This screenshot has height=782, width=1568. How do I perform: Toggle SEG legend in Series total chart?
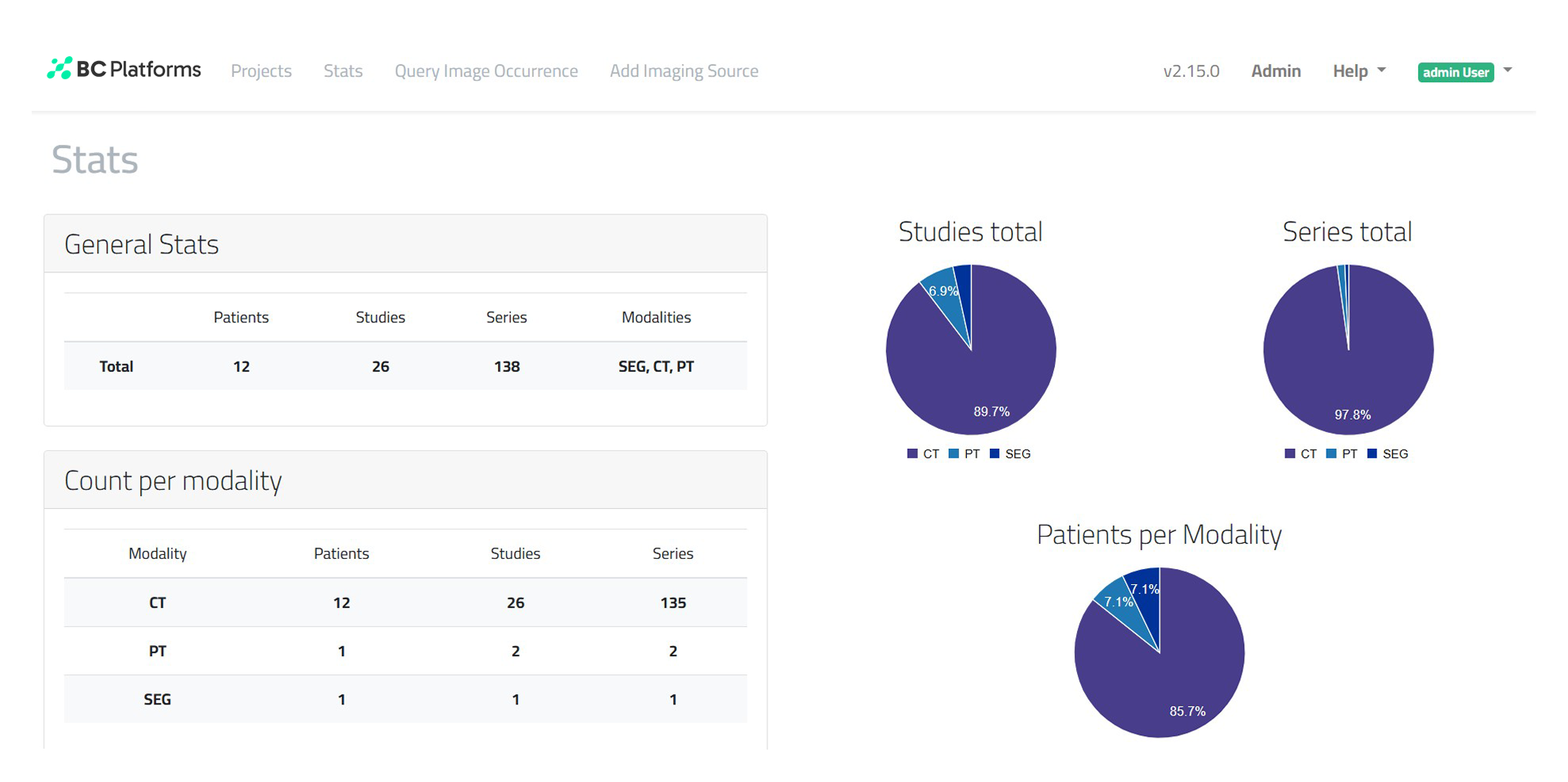pyautogui.click(x=1388, y=454)
